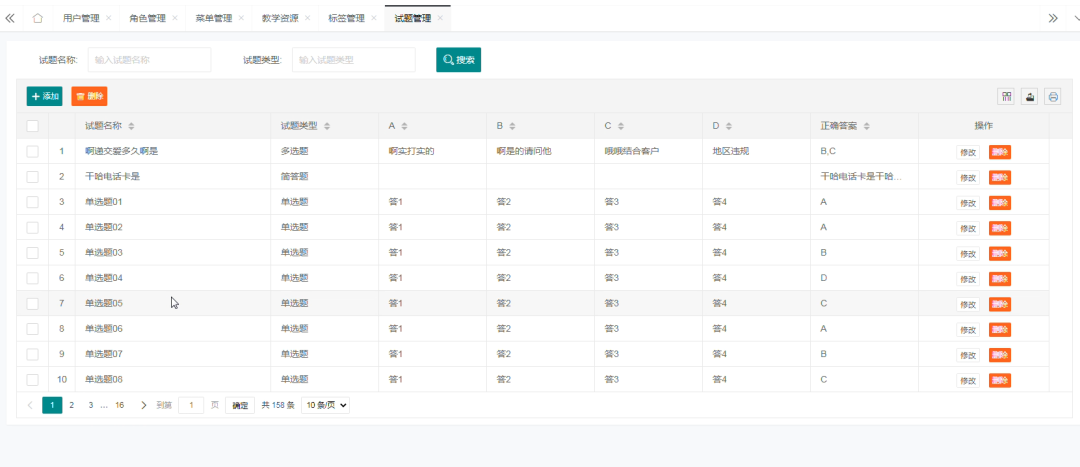The width and height of the screenshot is (1080, 467).
Task: Close the 标签管理 tab
Action: click(373, 18)
